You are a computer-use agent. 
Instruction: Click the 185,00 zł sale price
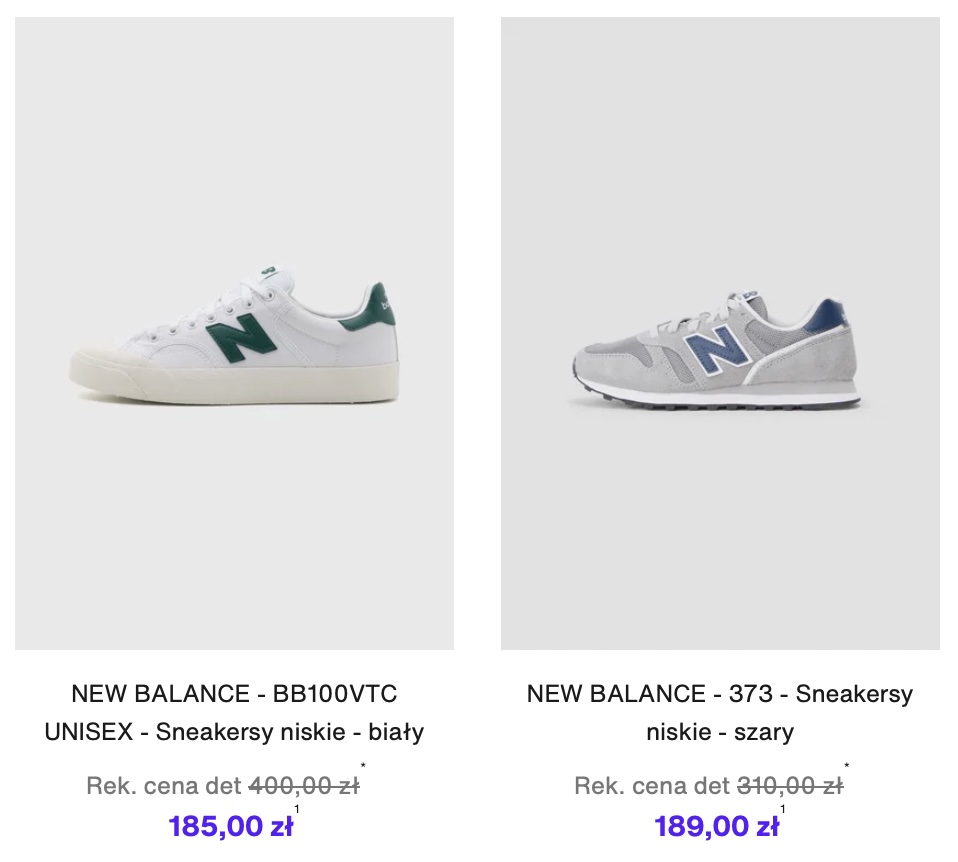coord(231,827)
